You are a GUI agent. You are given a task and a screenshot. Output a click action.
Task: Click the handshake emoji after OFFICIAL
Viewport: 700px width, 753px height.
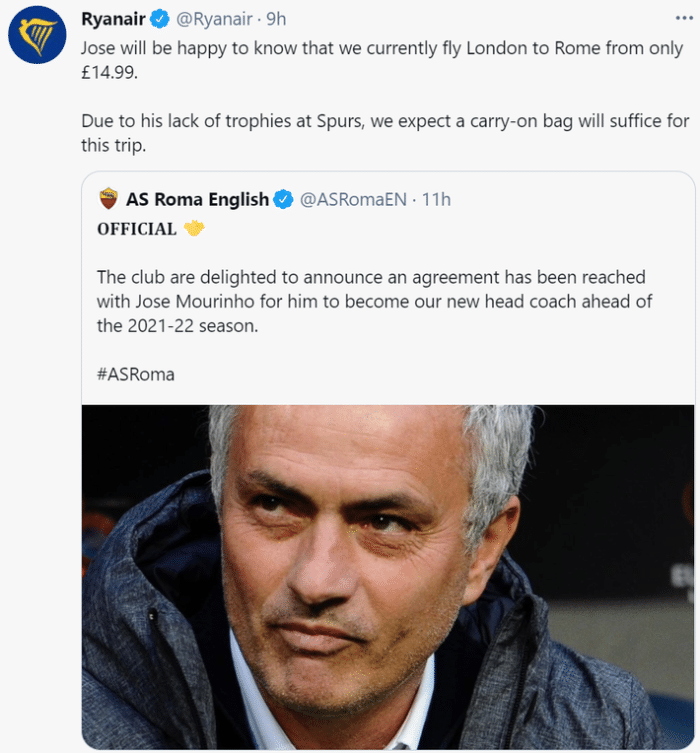pos(194,229)
